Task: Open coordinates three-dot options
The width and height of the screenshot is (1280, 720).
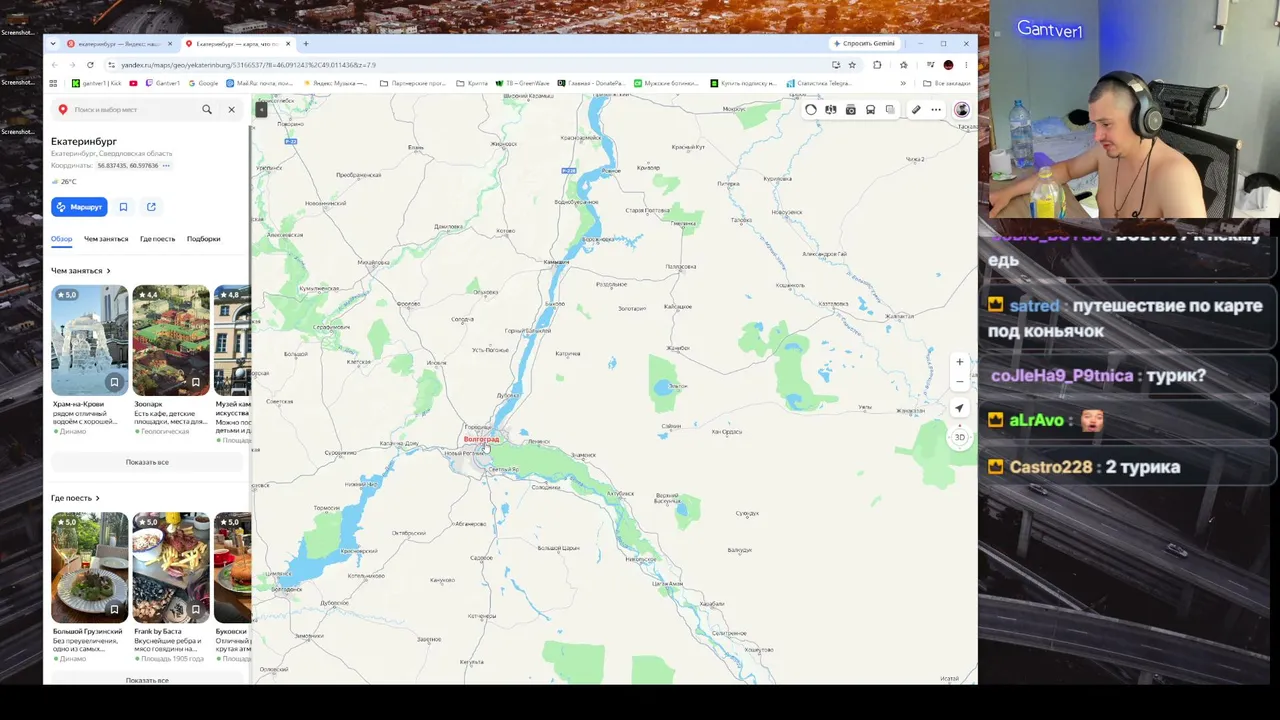Action: point(166,166)
